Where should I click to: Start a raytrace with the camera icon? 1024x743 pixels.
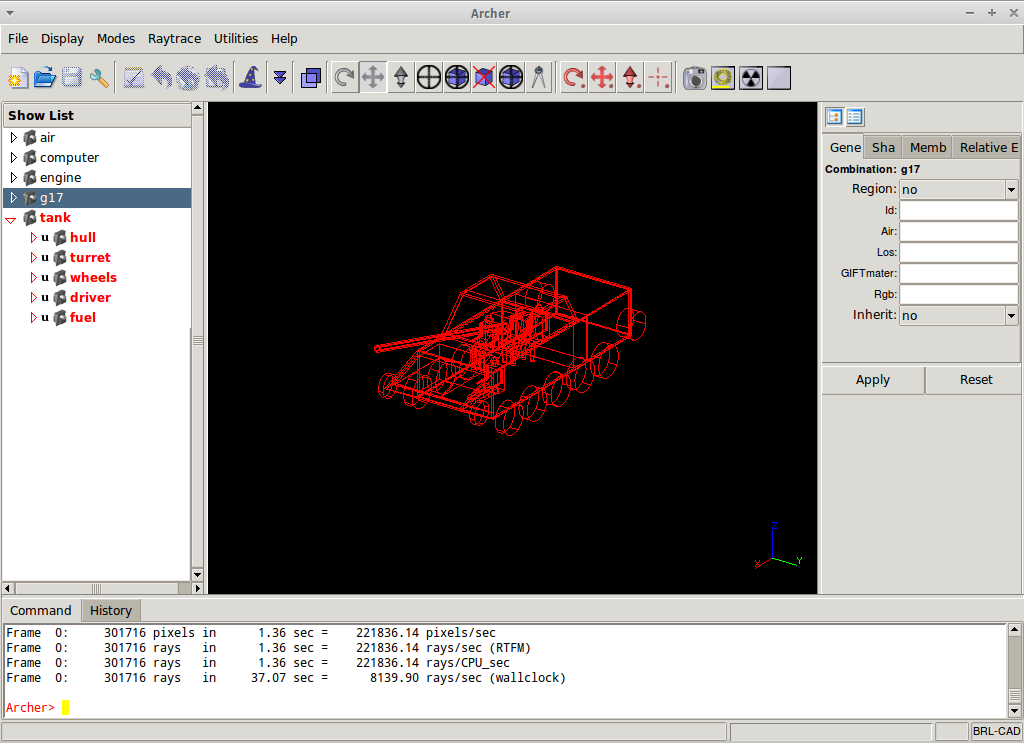coord(695,76)
